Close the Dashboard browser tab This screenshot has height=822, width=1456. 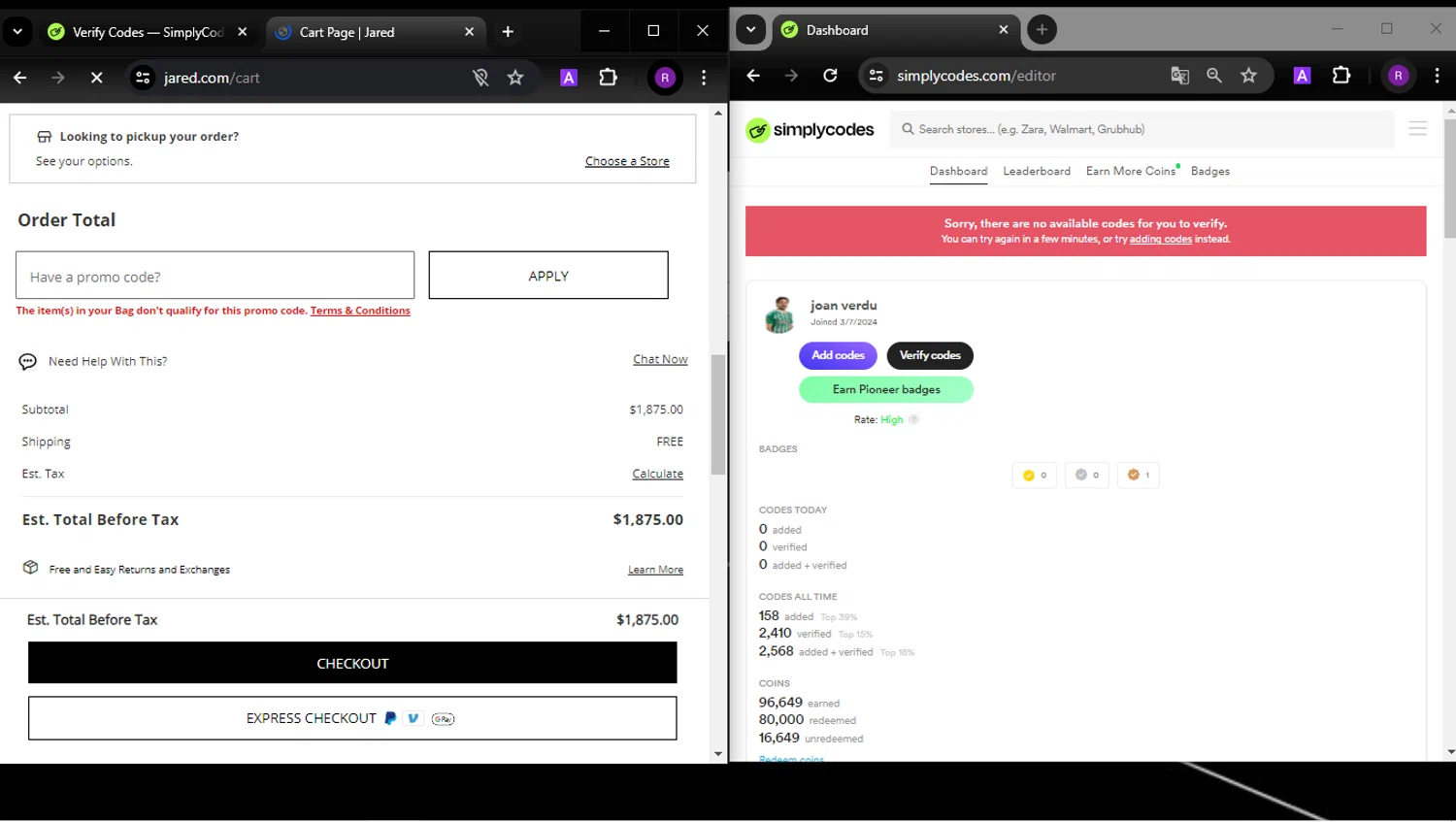coord(1004,30)
